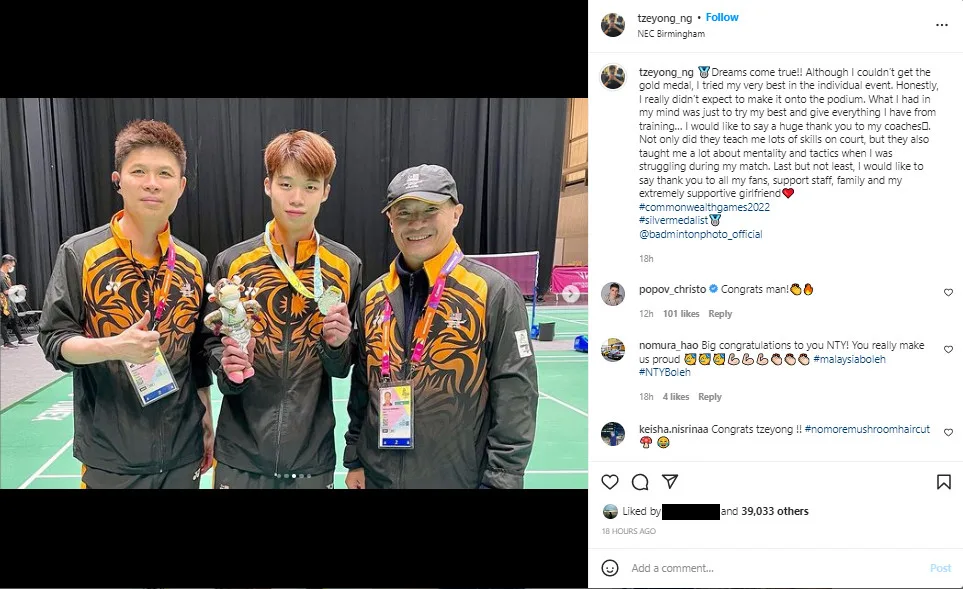The width and height of the screenshot is (963, 589).
Task: Like nomura_hao's comment heart
Action: pyautogui.click(x=948, y=349)
